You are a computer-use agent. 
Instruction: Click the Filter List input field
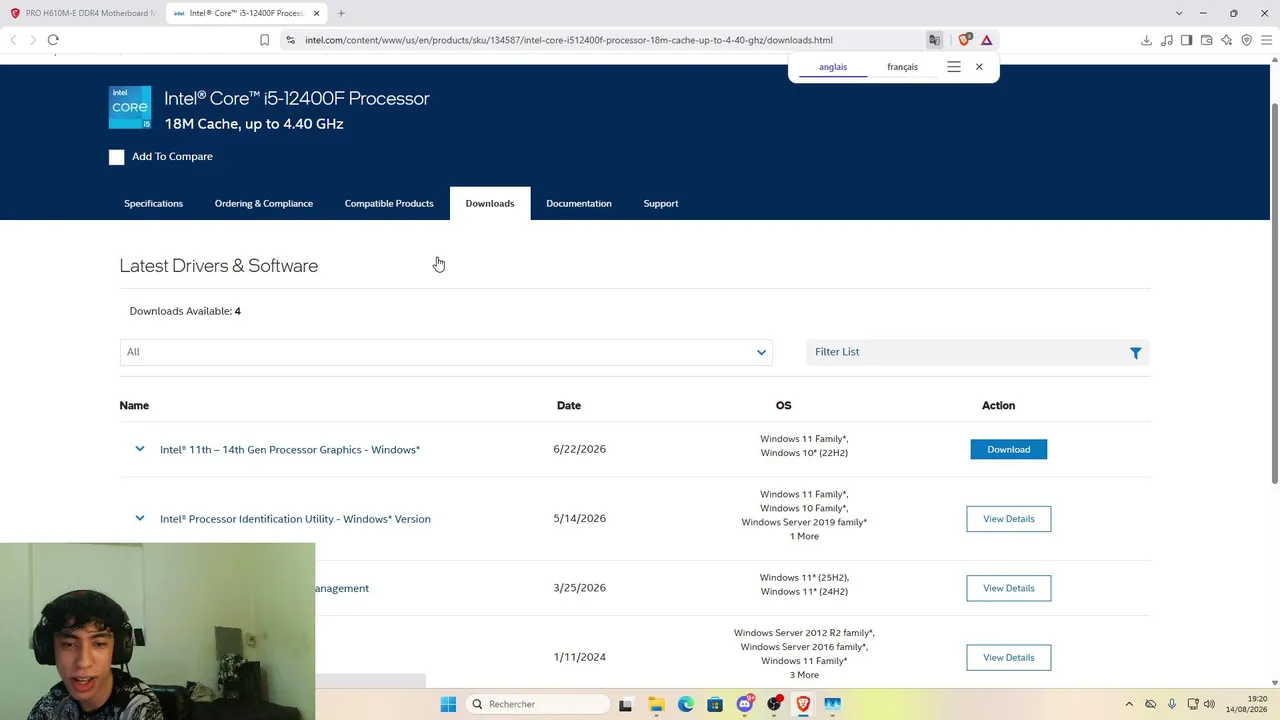coord(978,352)
